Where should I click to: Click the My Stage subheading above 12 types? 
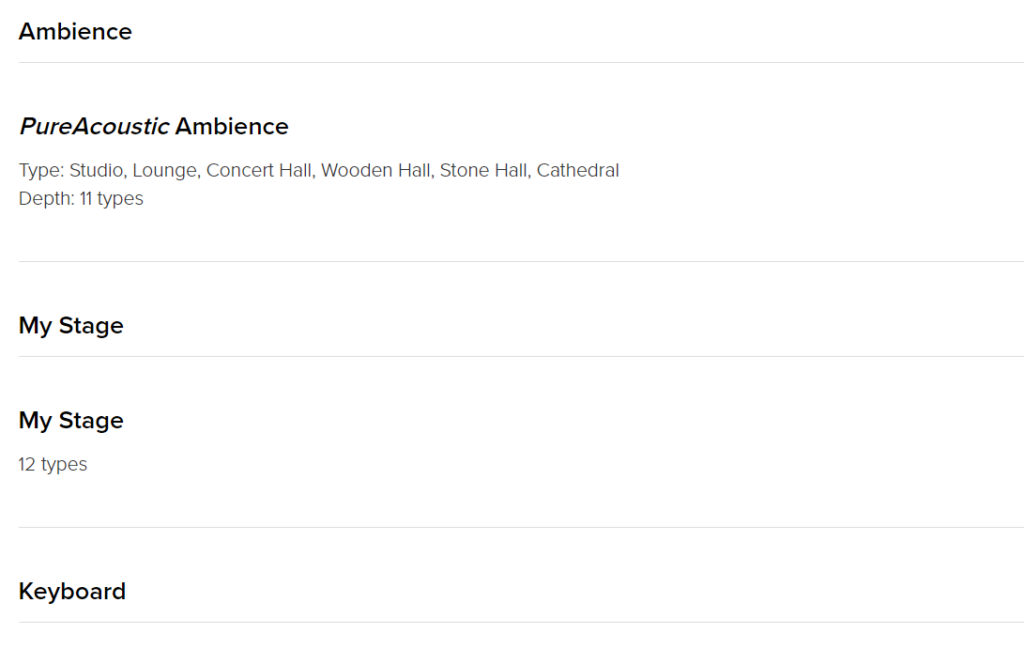pyautogui.click(x=71, y=420)
